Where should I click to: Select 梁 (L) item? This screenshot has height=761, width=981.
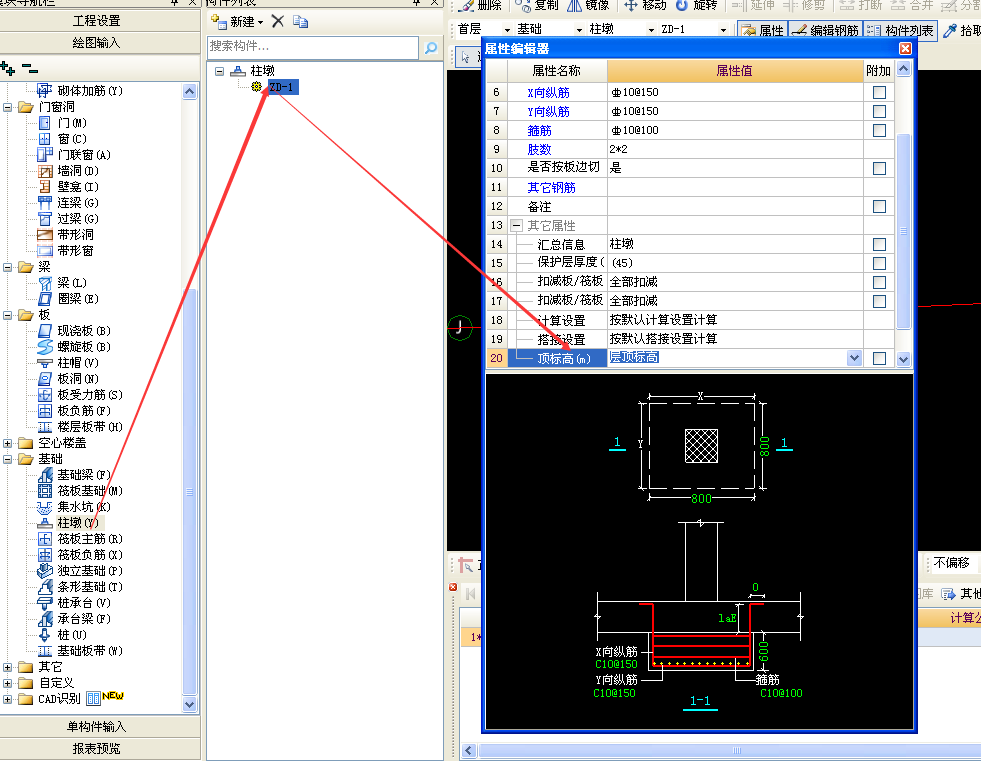point(63,283)
